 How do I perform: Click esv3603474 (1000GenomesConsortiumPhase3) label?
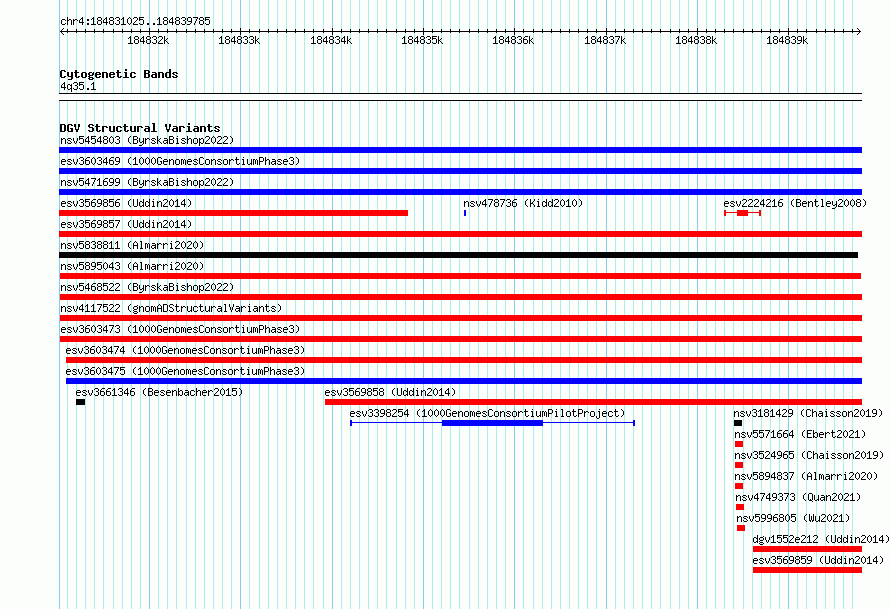(x=185, y=350)
